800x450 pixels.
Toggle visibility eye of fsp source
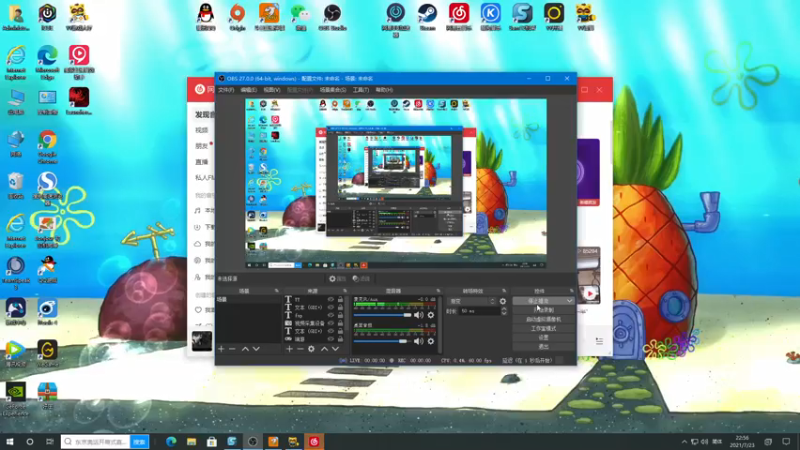click(331, 315)
